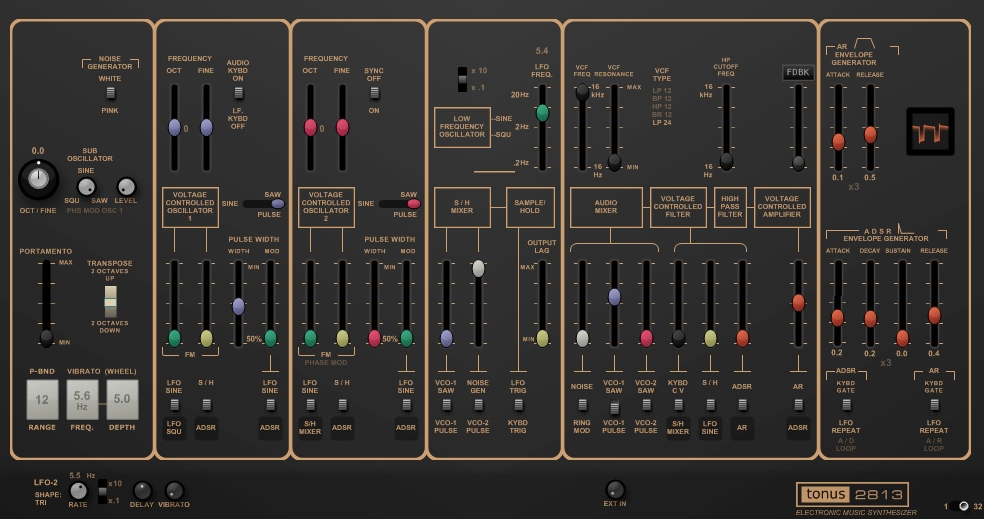Click the sub oscillator LEVEL knob
This screenshot has width=984, height=519.
point(126,186)
